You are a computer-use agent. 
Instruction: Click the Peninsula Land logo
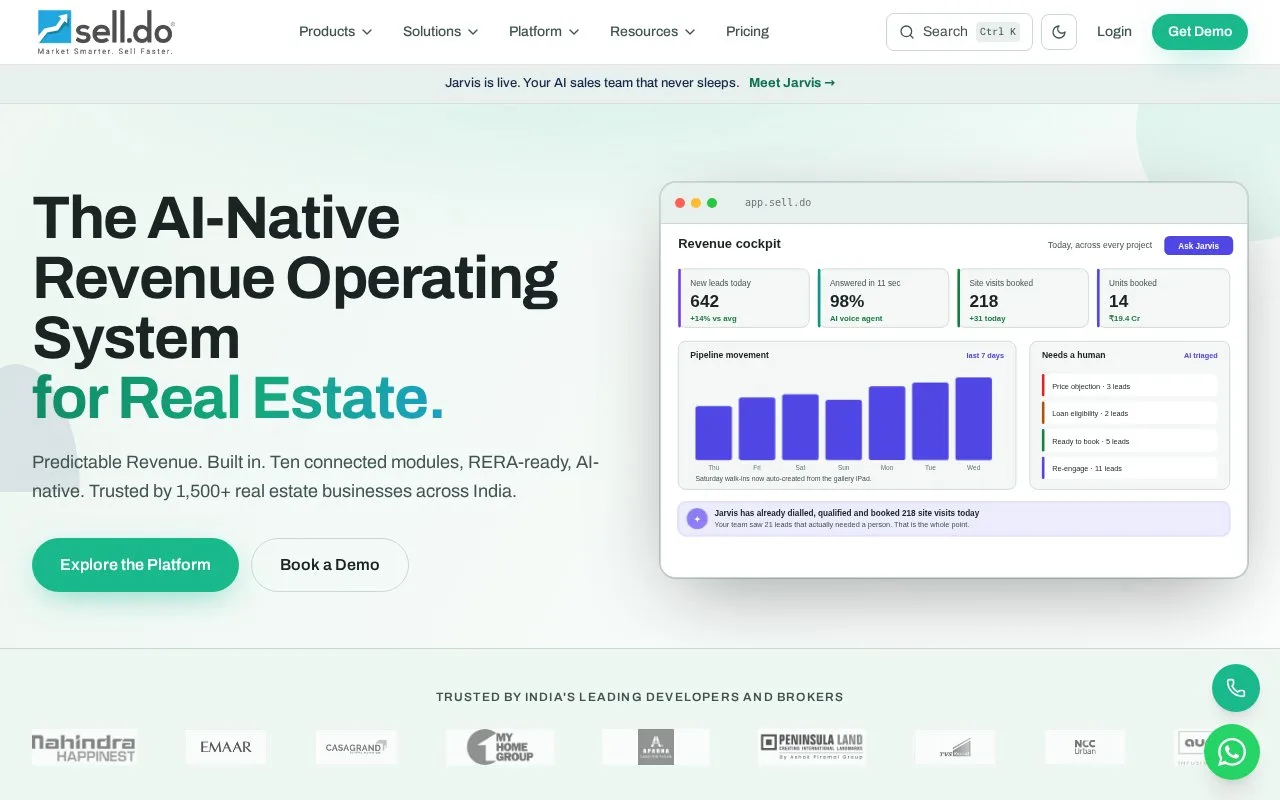pyautogui.click(x=811, y=747)
